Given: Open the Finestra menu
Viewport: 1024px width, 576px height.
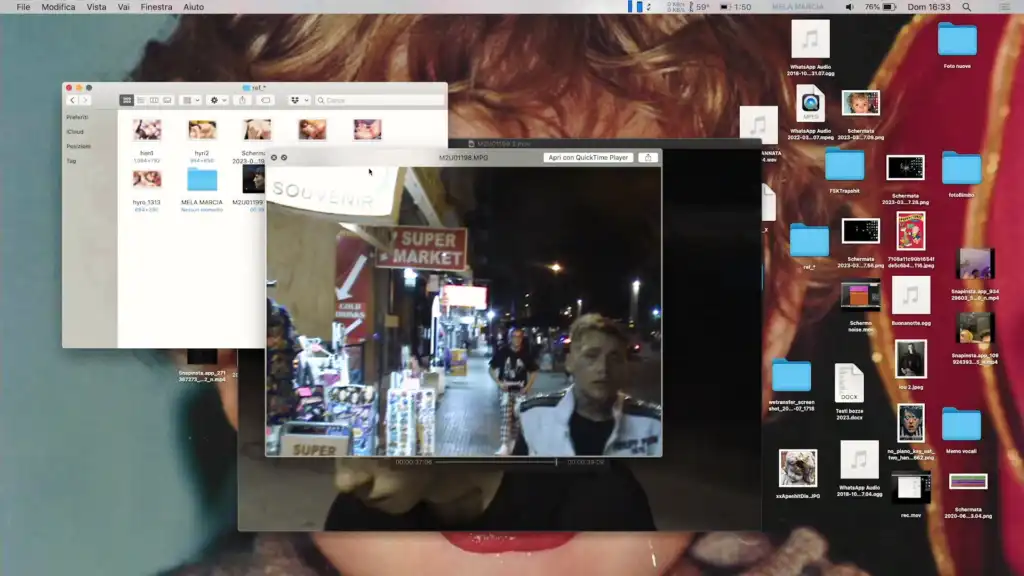Looking at the screenshot, I should pyautogui.click(x=156, y=7).
